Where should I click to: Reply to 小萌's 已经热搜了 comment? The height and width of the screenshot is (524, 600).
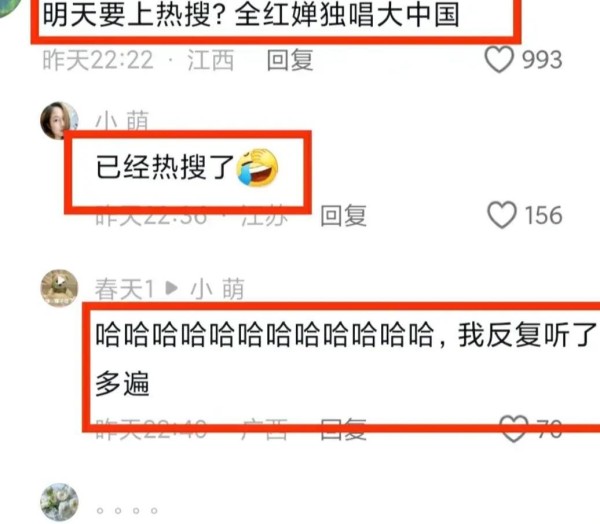point(343,215)
